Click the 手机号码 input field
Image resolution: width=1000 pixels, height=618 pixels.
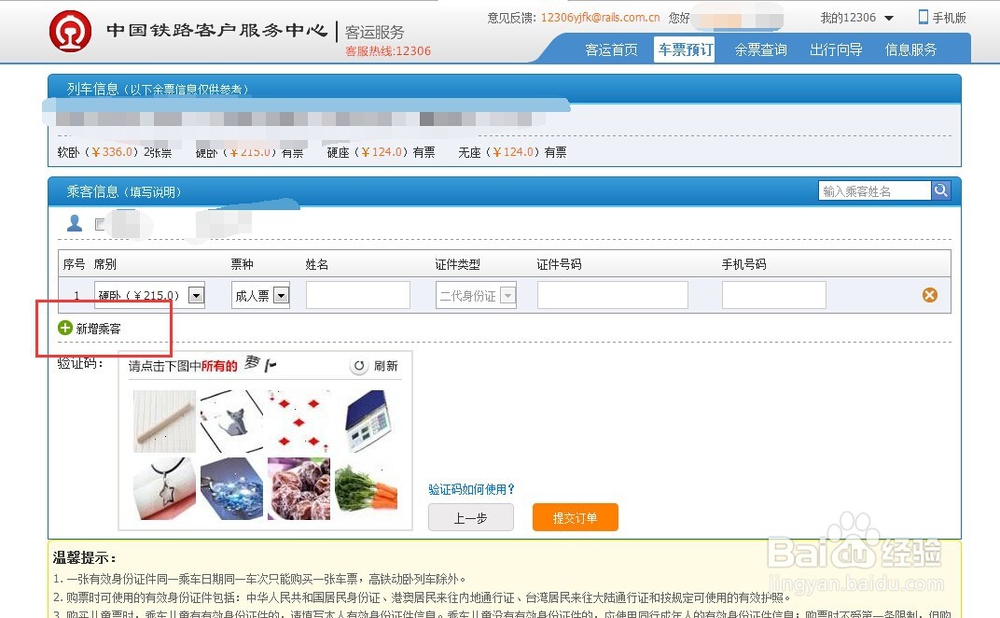[774, 295]
